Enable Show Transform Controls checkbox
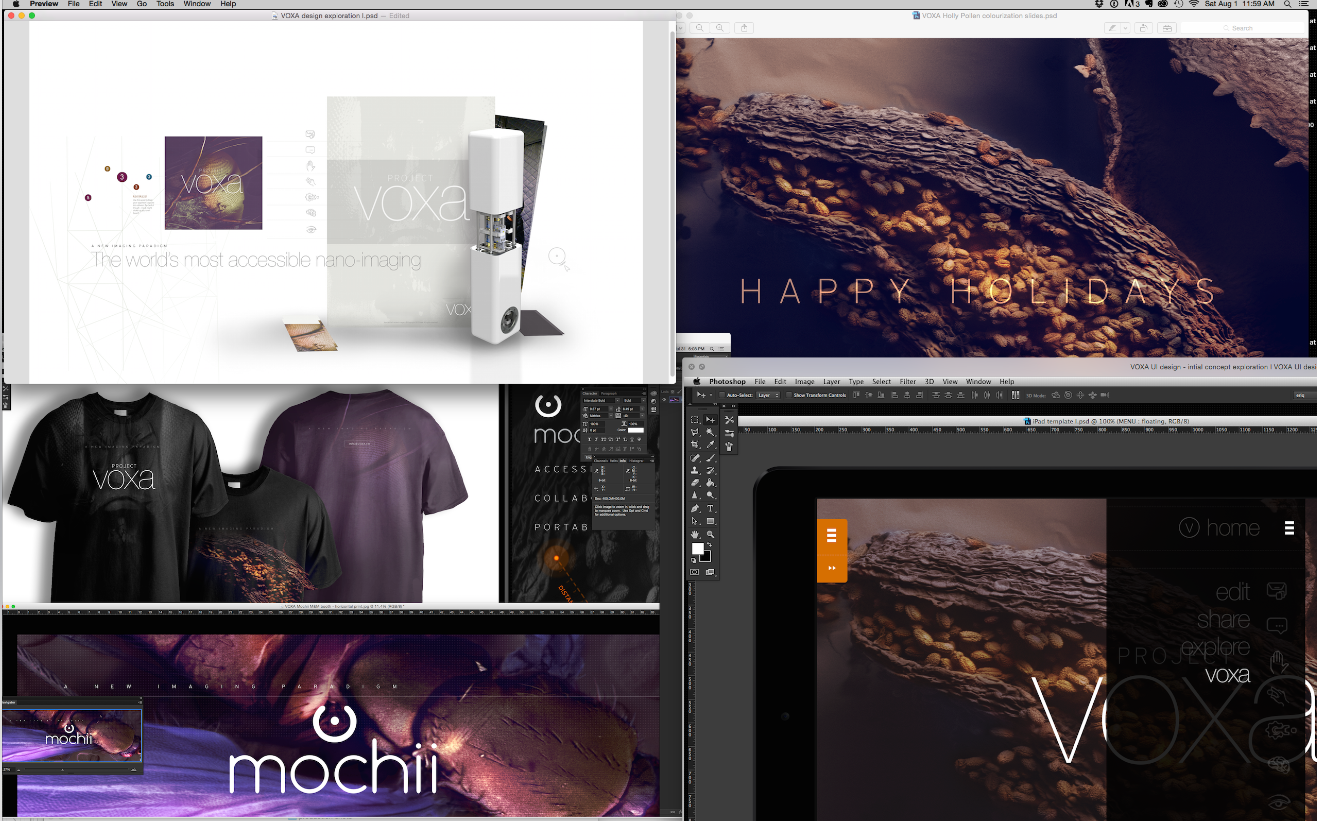 click(x=788, y=395)
